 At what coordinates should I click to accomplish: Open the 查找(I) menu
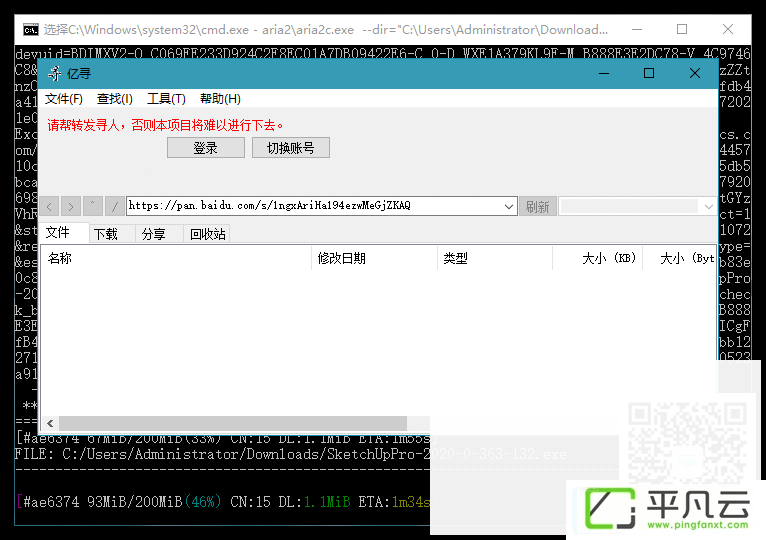point(114,99)
